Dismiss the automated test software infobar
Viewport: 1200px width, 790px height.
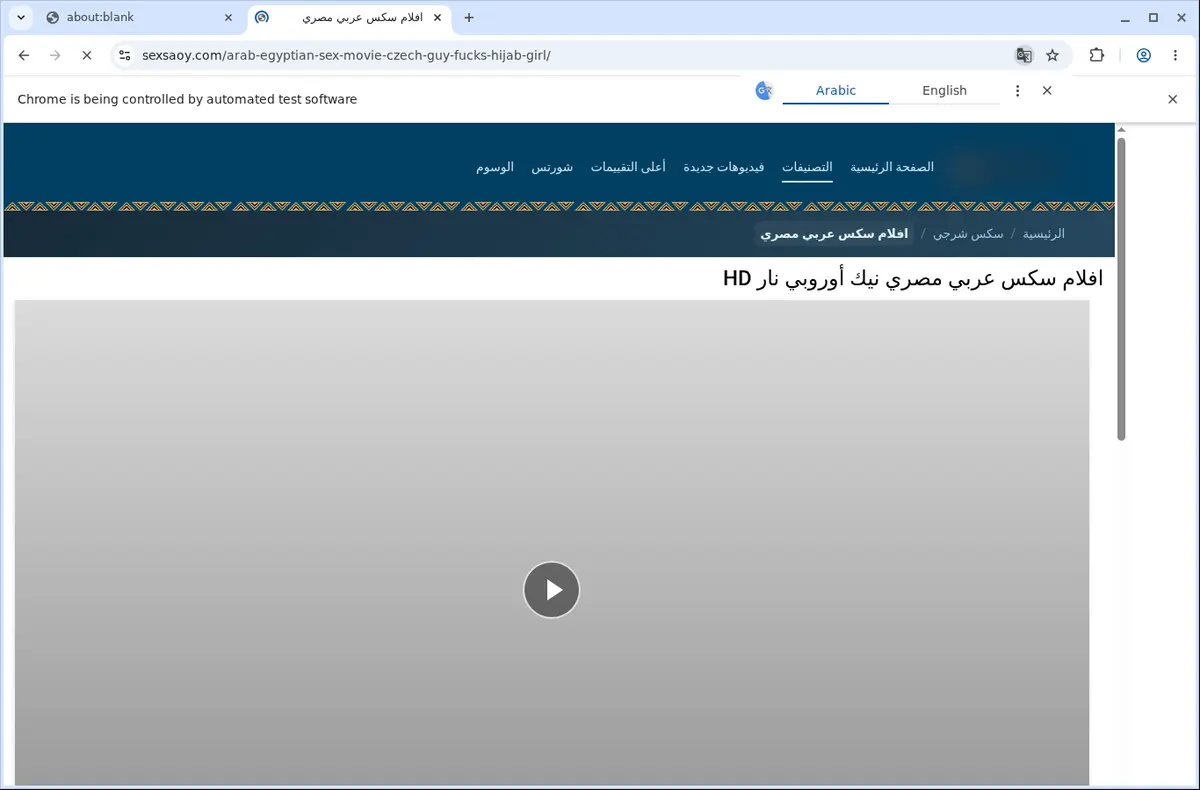pos(1173,99)
